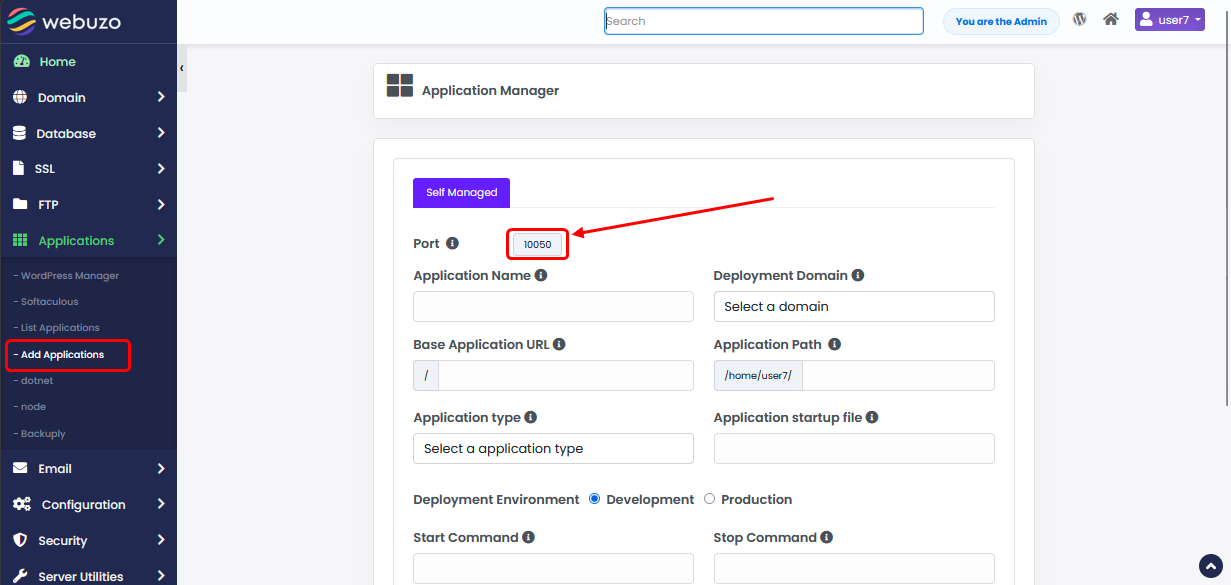Screen dimensions: 1231x585
Task: Click the home icon in top bar
Action: tap(1110, 19)
